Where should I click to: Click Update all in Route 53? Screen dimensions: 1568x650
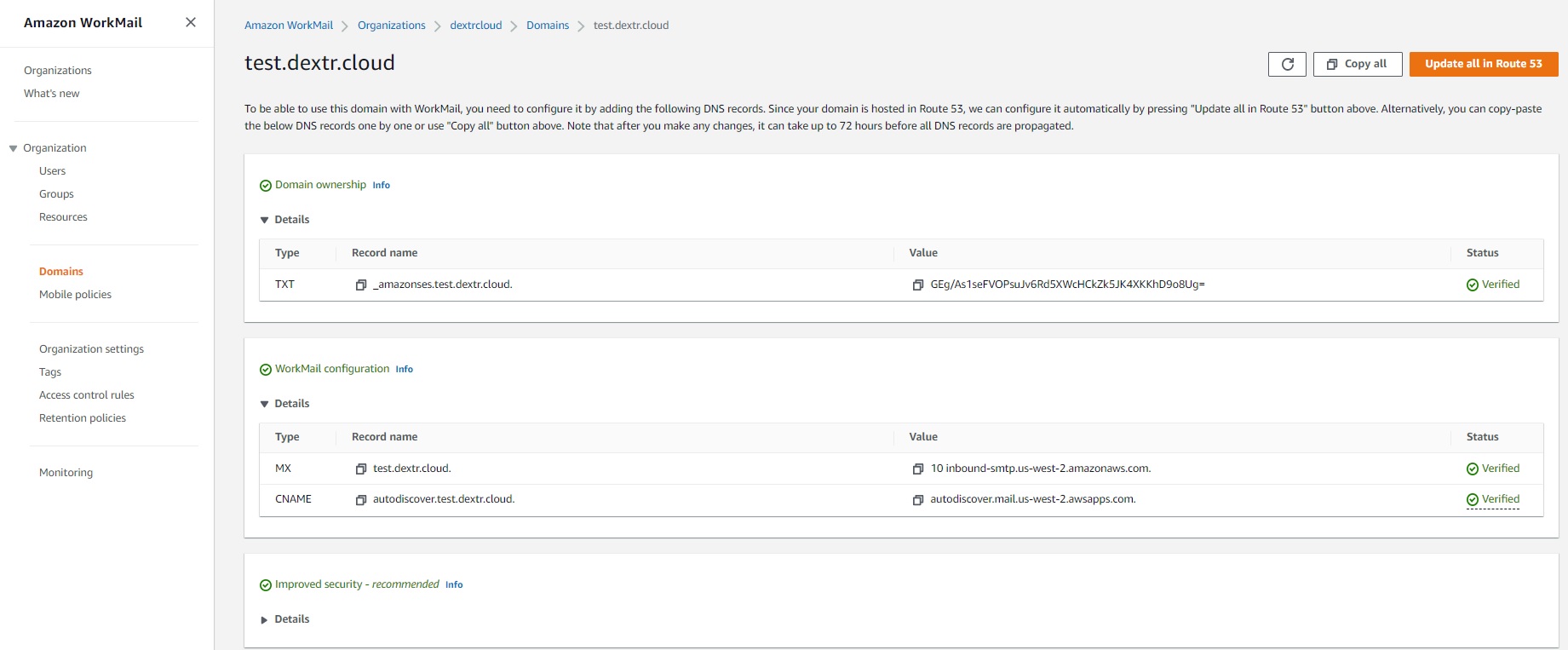coord(1484,64)
